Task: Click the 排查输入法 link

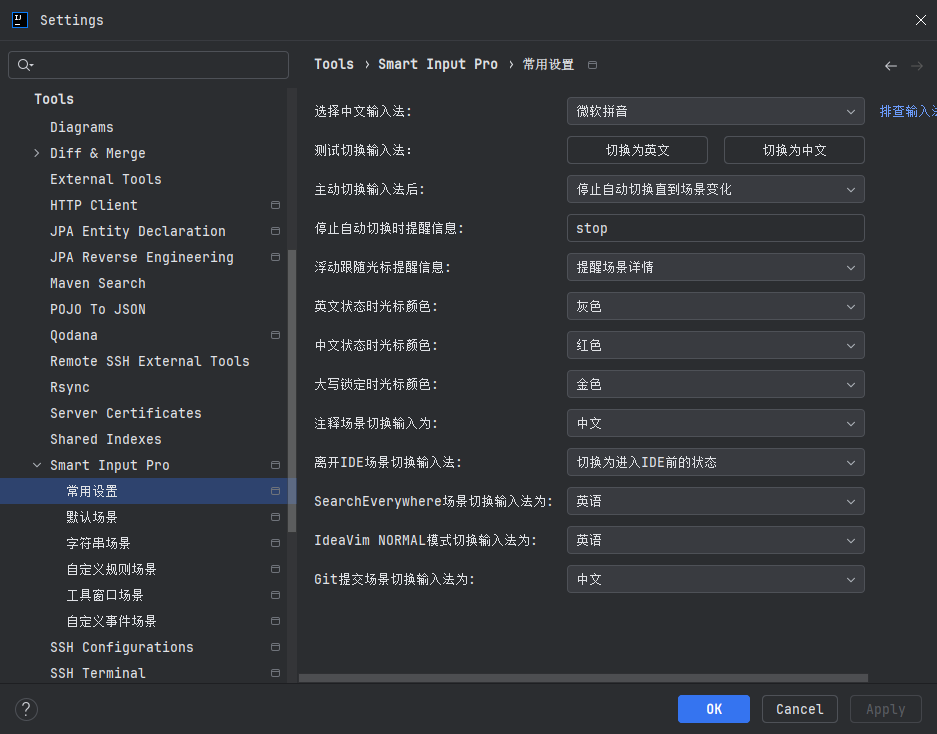Action: click(x=907, y=111)
